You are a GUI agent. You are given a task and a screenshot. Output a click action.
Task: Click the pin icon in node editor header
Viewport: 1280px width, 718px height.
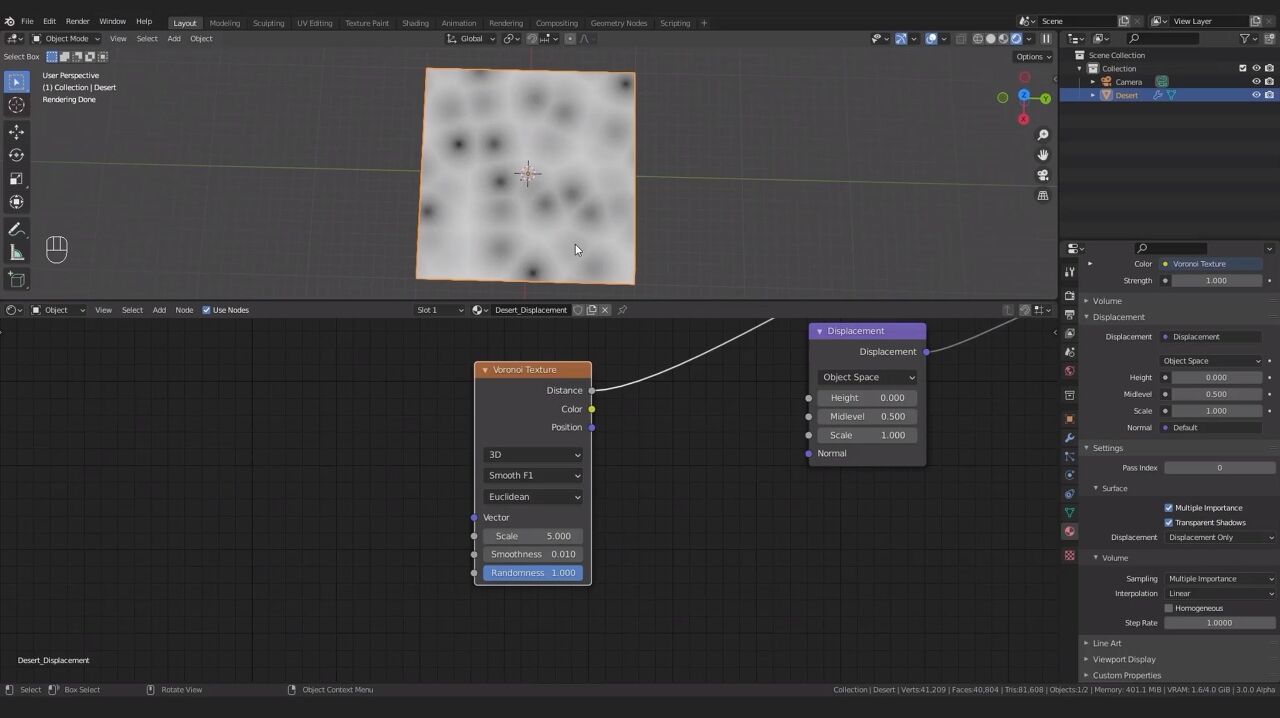pos(622,310)
